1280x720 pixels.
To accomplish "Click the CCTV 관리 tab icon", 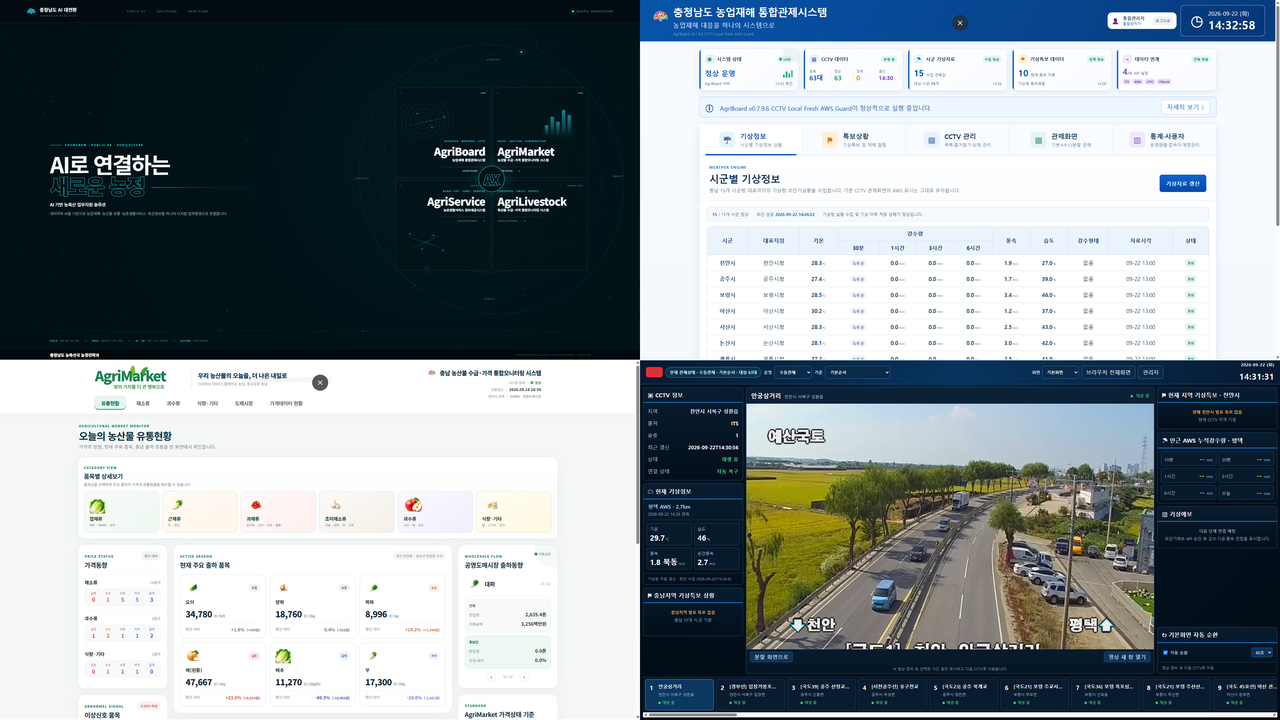I will pos(932,141).
